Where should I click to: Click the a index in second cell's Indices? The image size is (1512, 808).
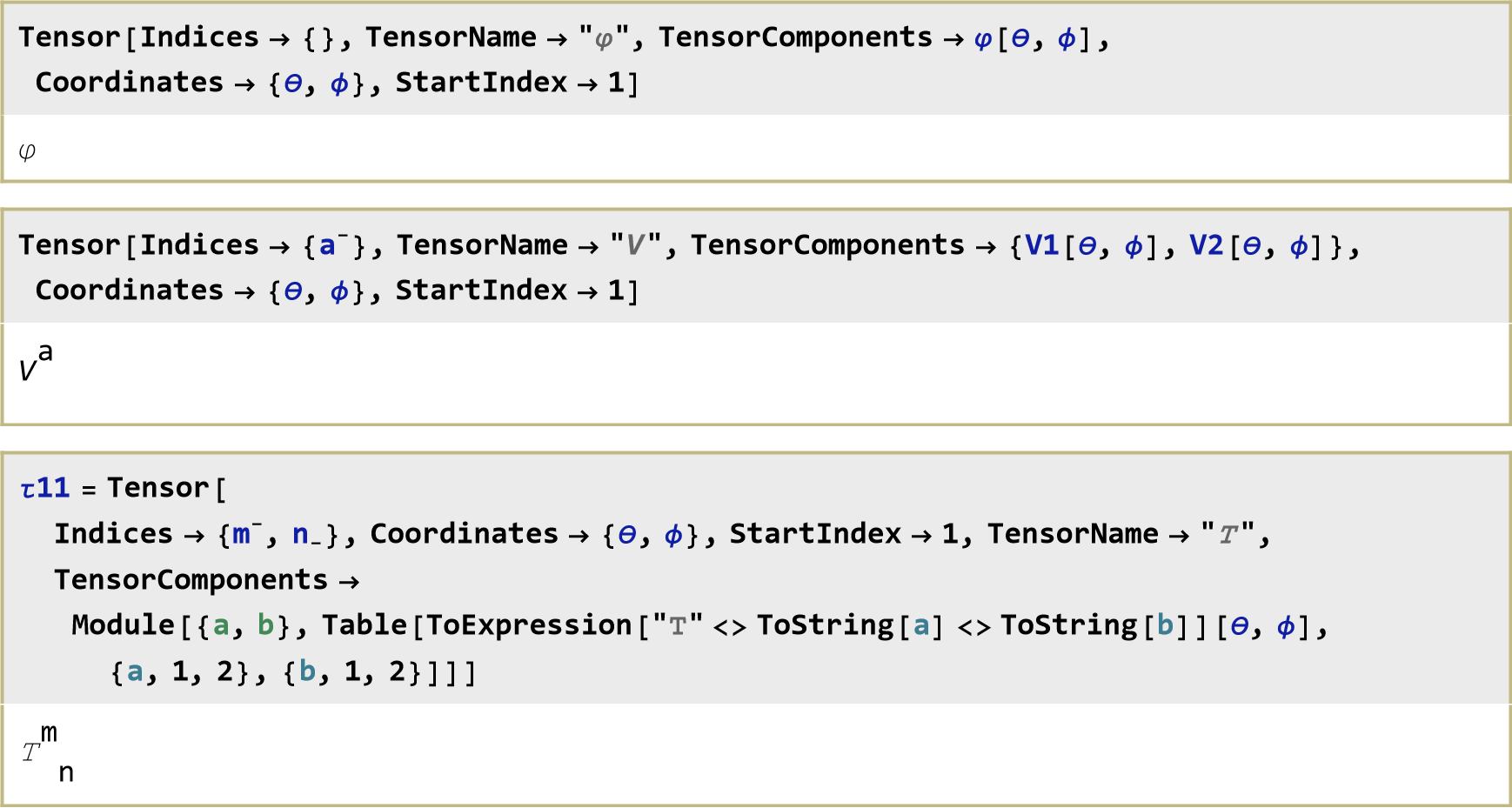[328, 246]
